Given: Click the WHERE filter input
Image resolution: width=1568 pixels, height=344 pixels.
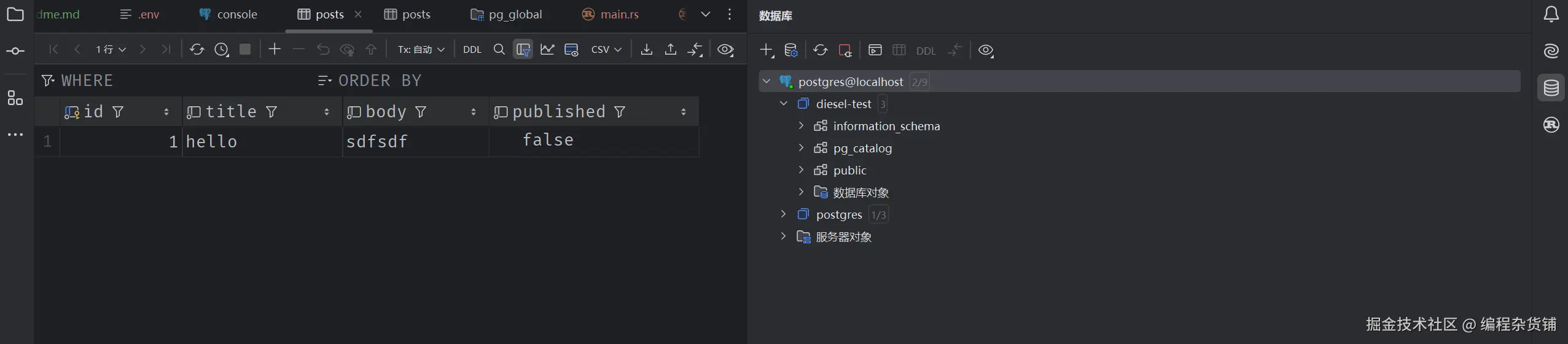Looking at the screenshot, I should [x=175, y=80].
